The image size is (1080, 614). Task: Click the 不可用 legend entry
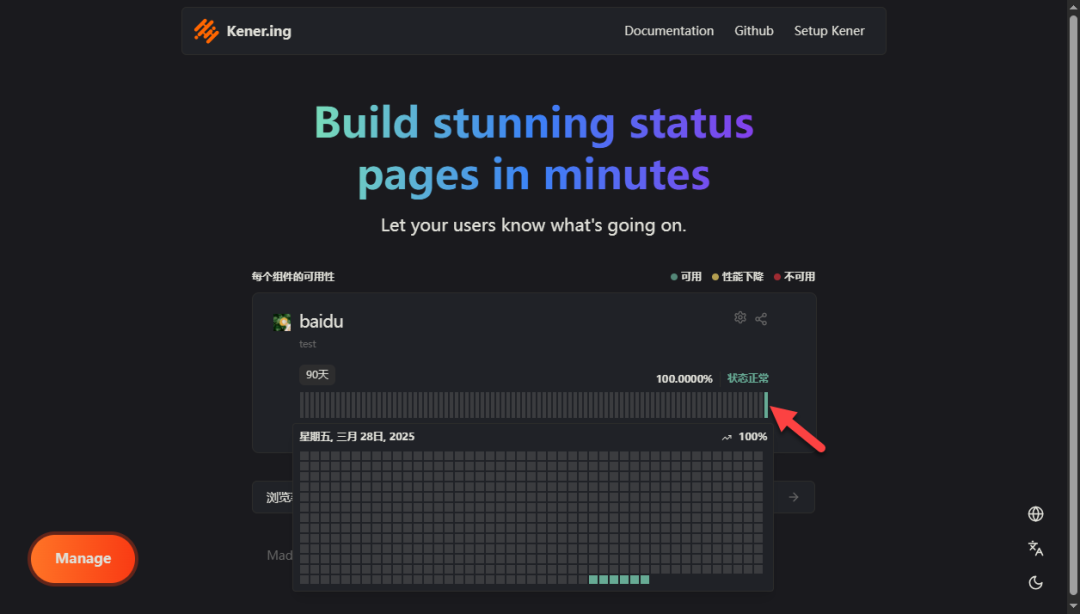point(794,276)
